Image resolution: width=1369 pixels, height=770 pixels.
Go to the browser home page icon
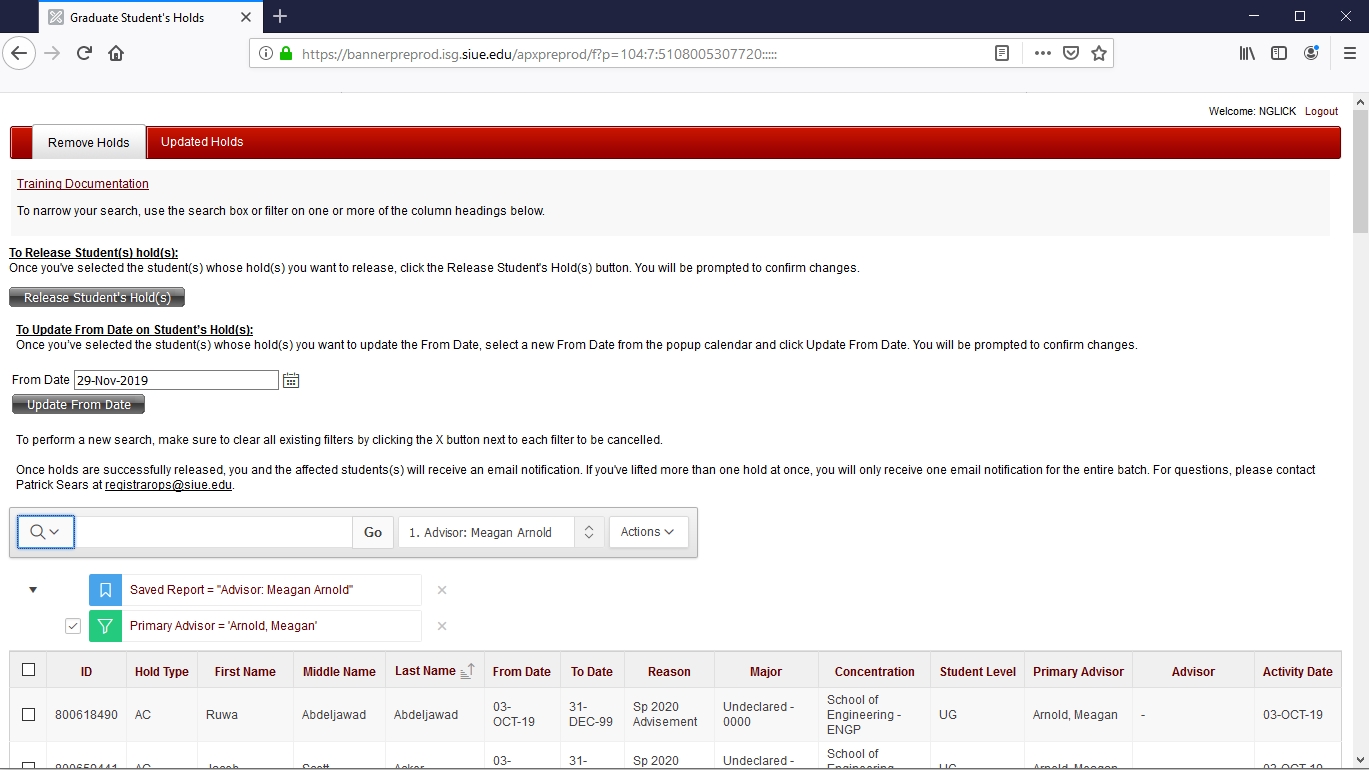pos(116,53)
